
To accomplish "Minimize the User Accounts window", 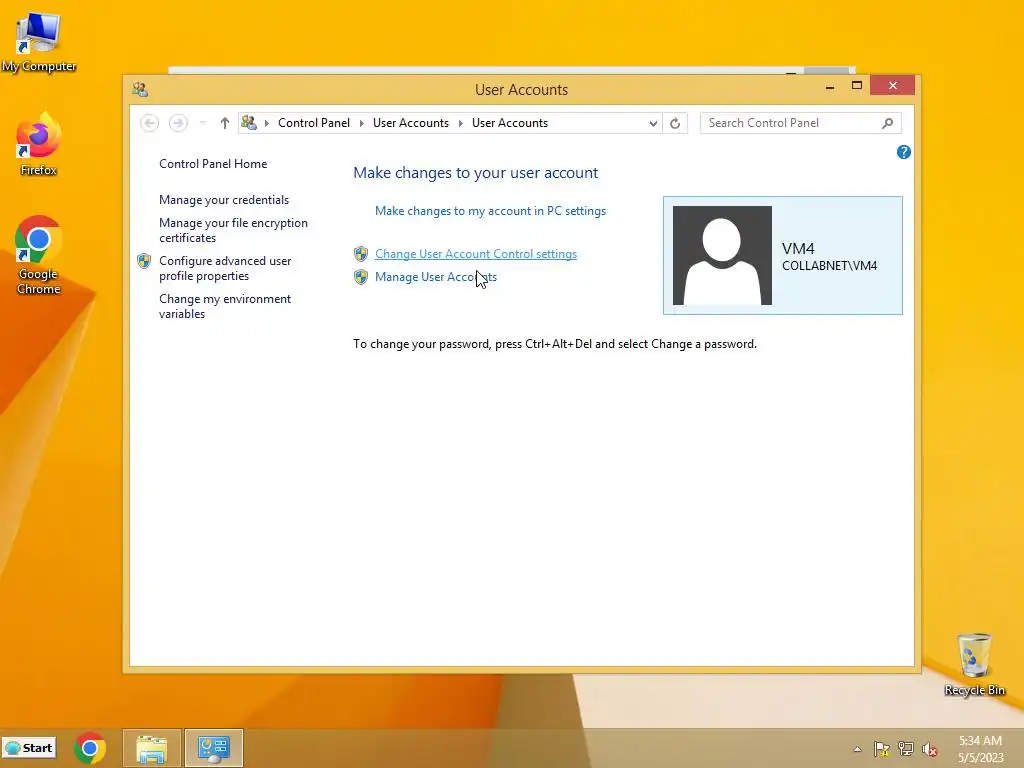I will pyautogui.click(x=830, y=86).
